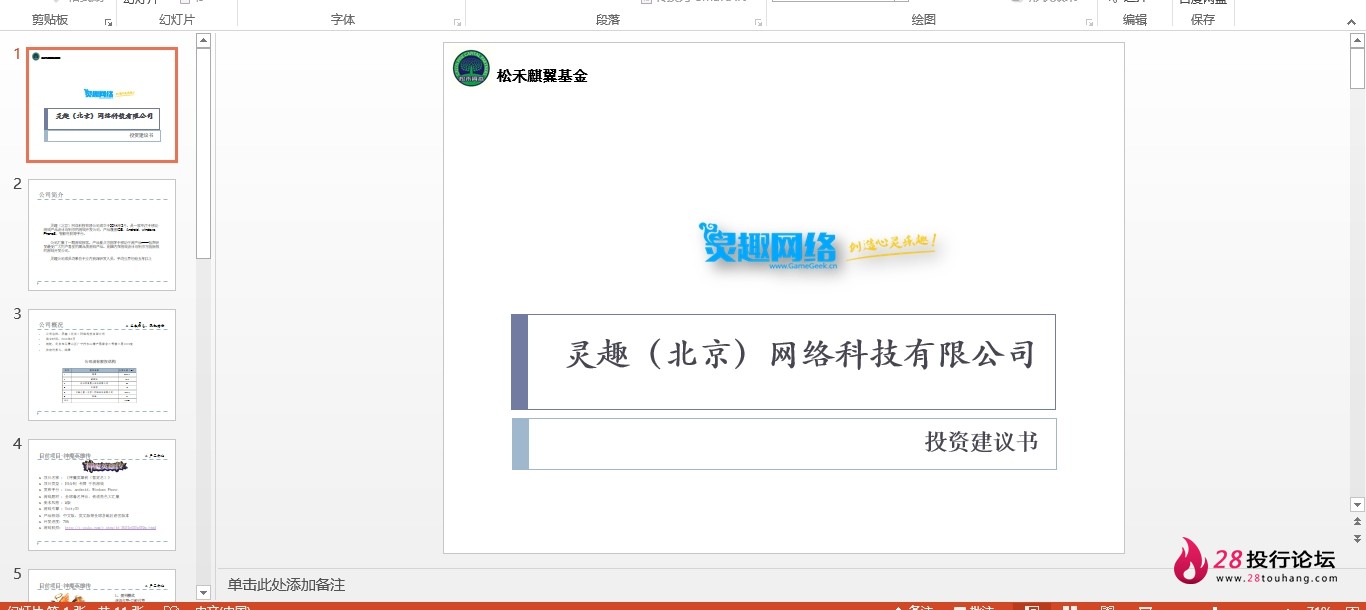Screen dimensions: 1366x610
Task: Select the partly visible slide 5 thumbnail
Action: pyautogui.click(x=102, y=585)
